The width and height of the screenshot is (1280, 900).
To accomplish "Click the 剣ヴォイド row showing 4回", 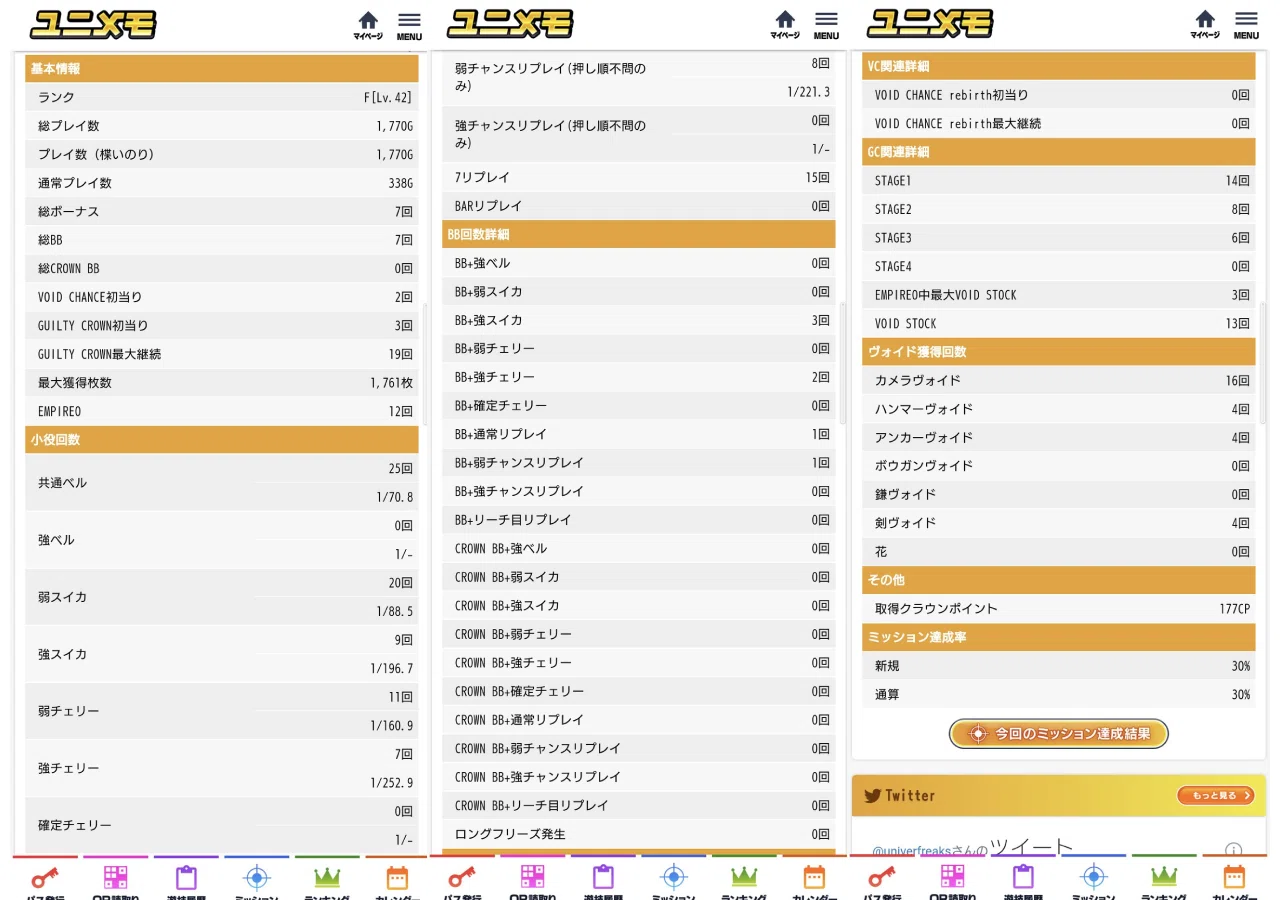I will (1059, 523).
